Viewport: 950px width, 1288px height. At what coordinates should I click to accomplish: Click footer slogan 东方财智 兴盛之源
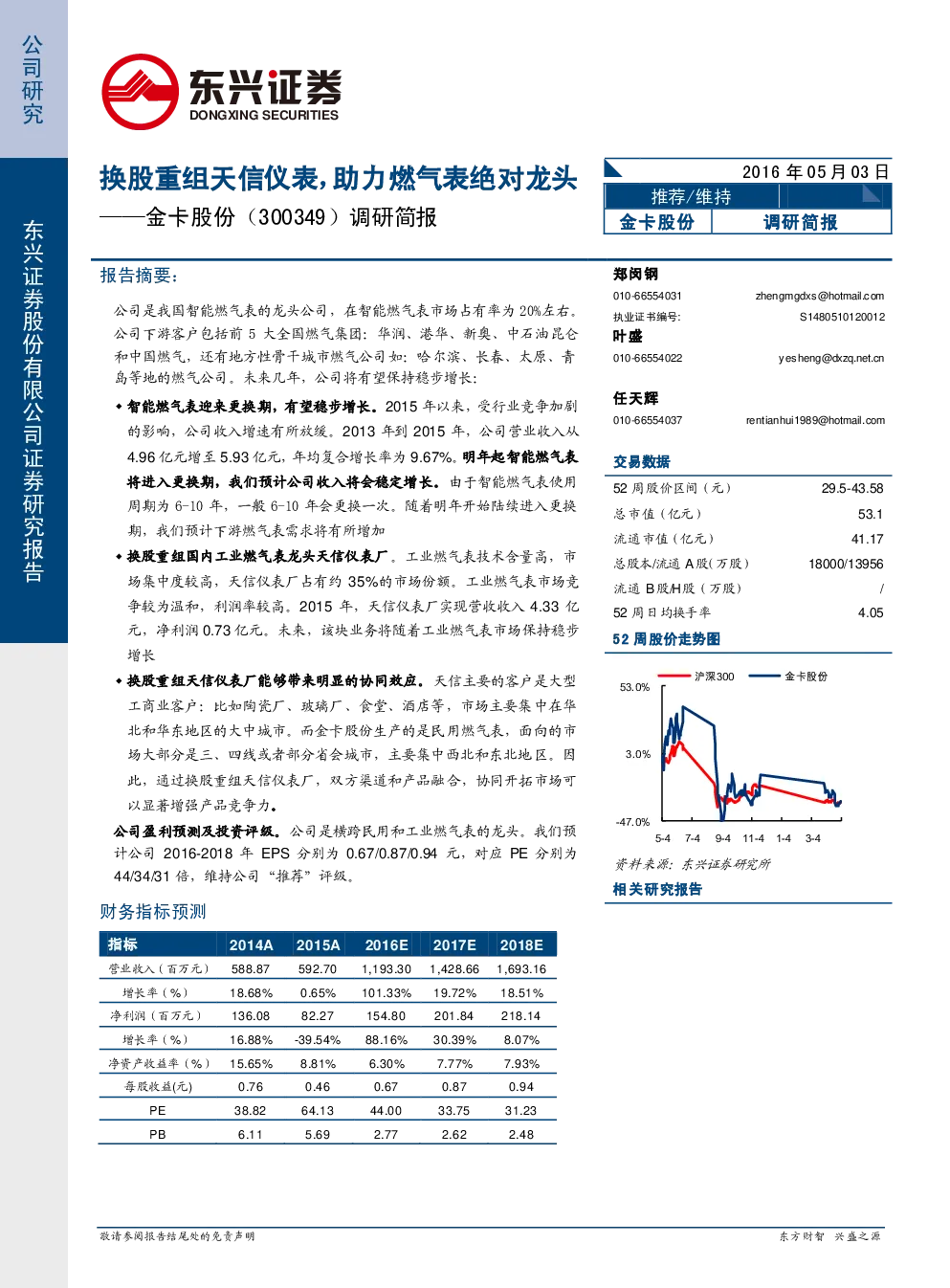tap(829, 1236)
